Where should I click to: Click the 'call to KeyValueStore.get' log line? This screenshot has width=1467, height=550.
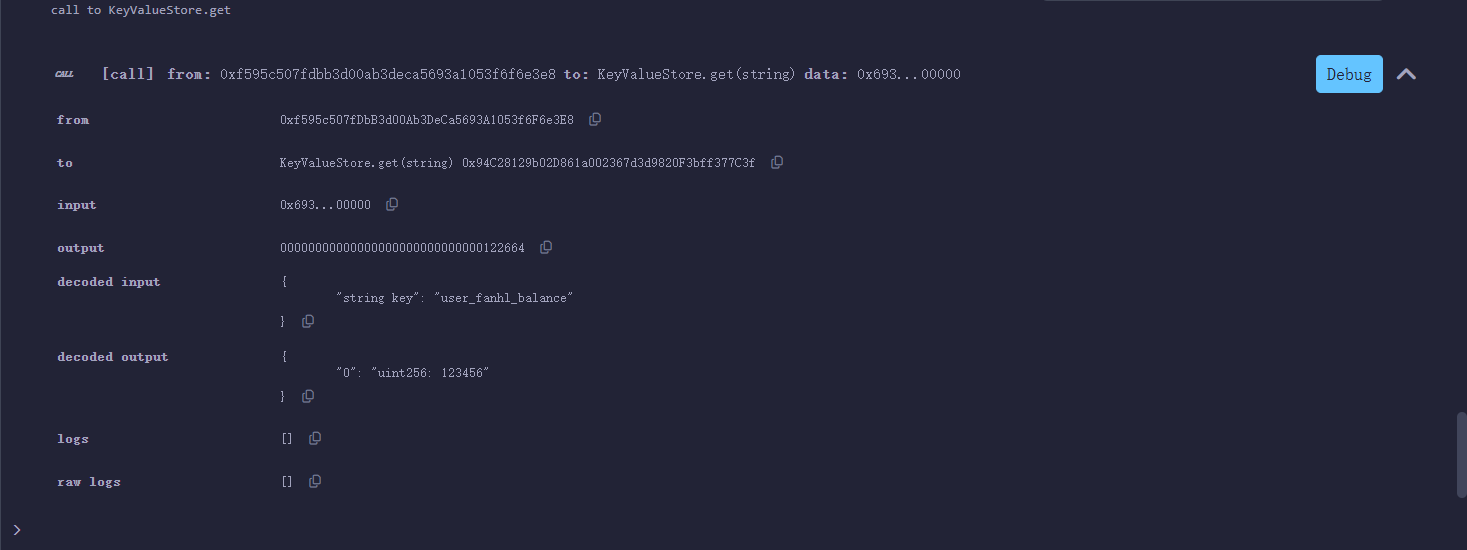pos(141,10)
